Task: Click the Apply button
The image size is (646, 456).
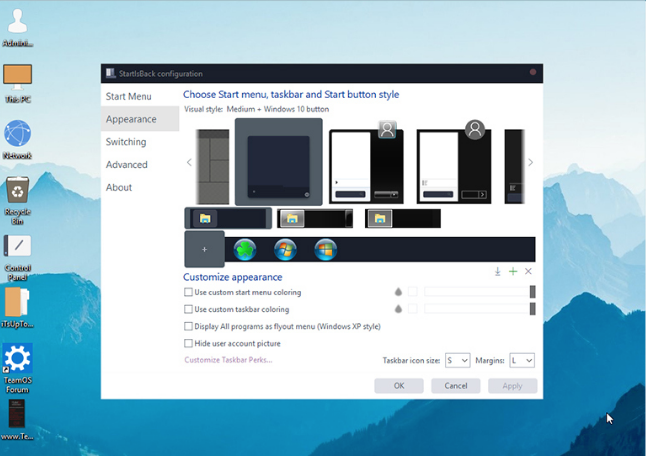Action: 513,386
